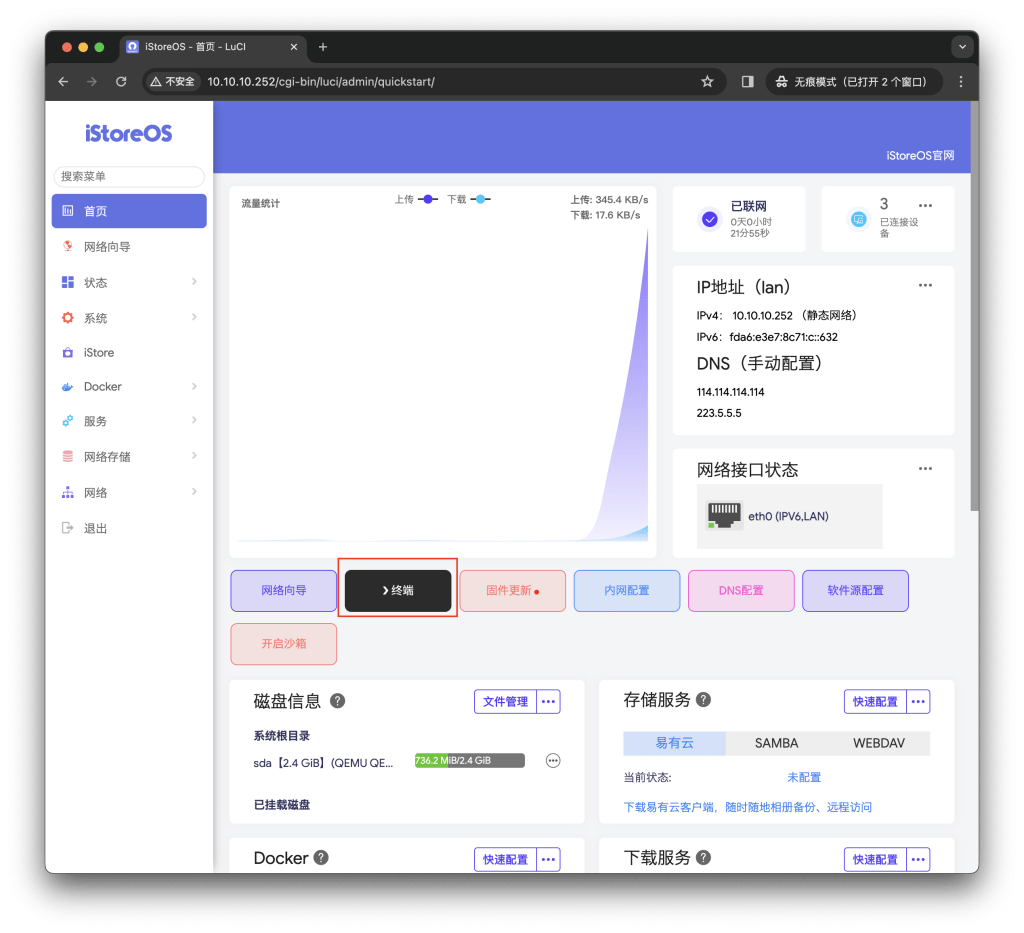Click the 下载易有云客户端 link
1024x933 pixels.
pyautogui.click(x=748, y=808)
